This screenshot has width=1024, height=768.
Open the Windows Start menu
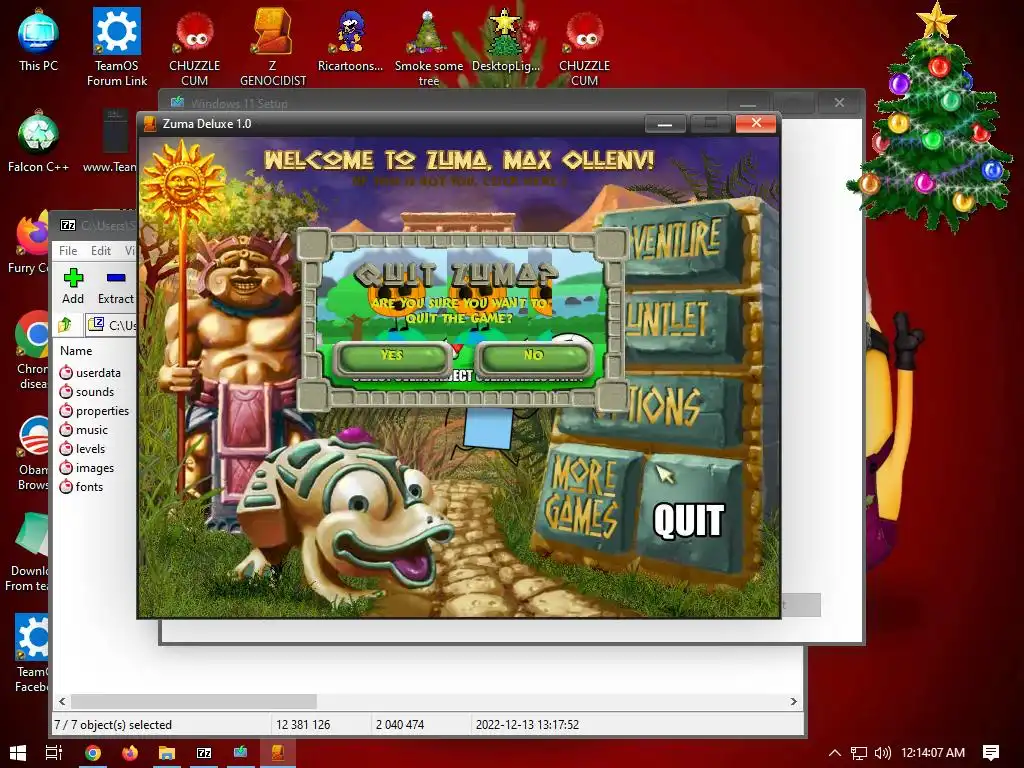click(18, 753)
